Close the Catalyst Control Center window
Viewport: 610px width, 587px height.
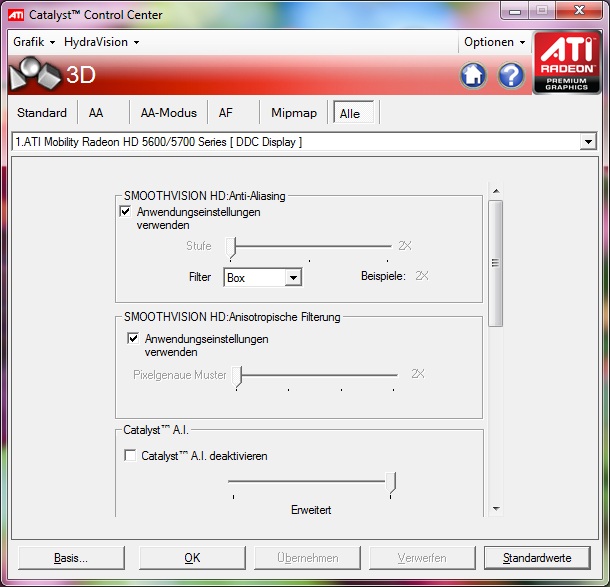point(579,11)
